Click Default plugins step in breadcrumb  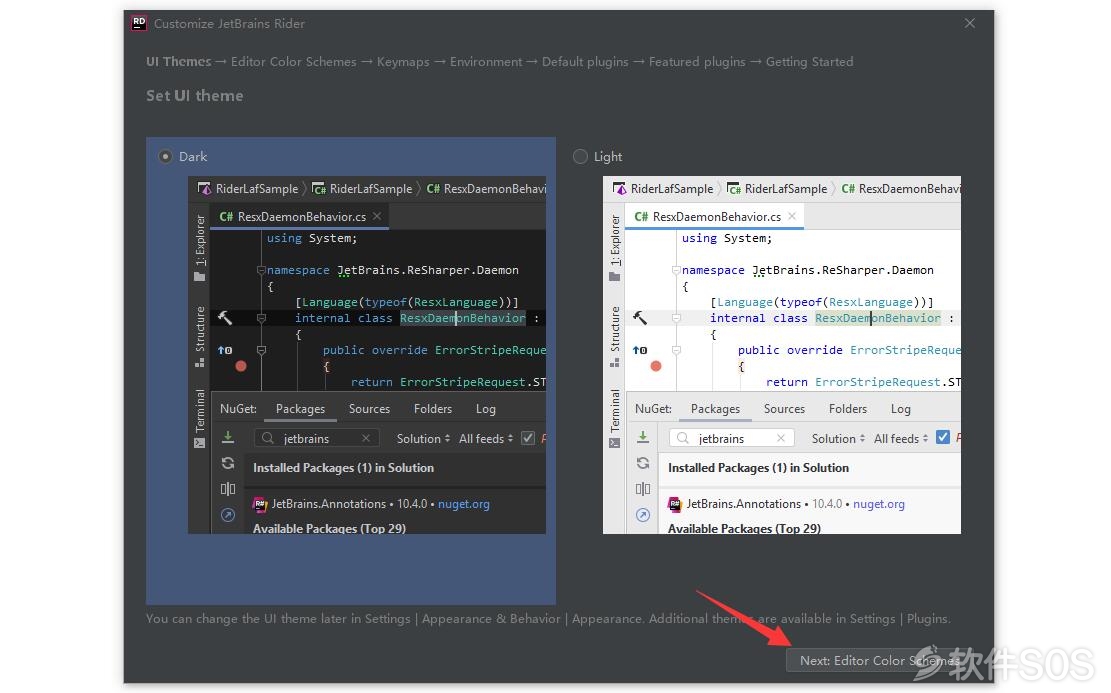[585, 62]
